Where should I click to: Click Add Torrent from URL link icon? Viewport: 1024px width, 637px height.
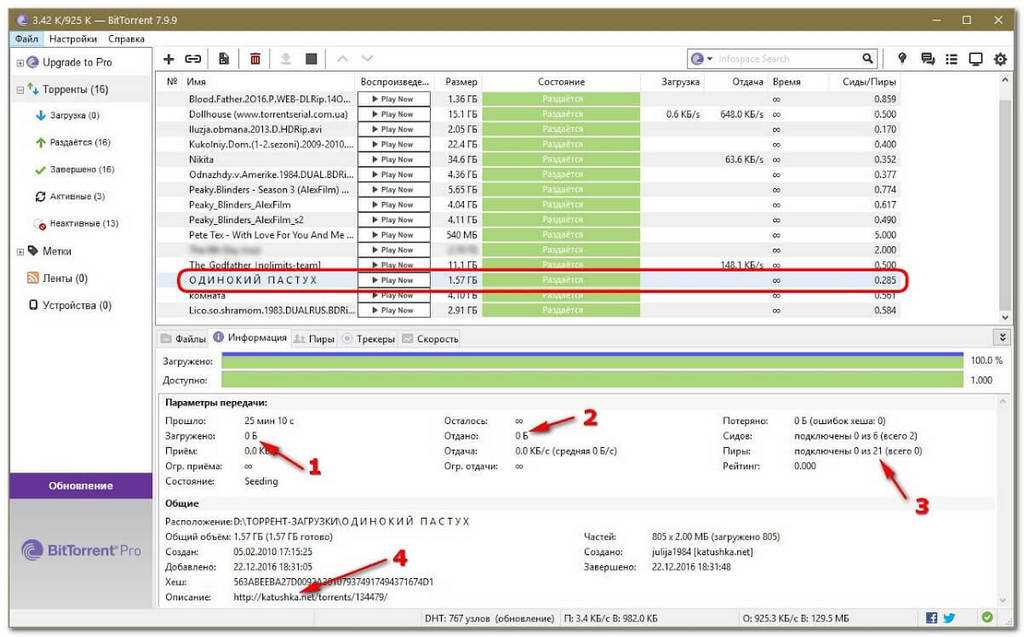191,59
